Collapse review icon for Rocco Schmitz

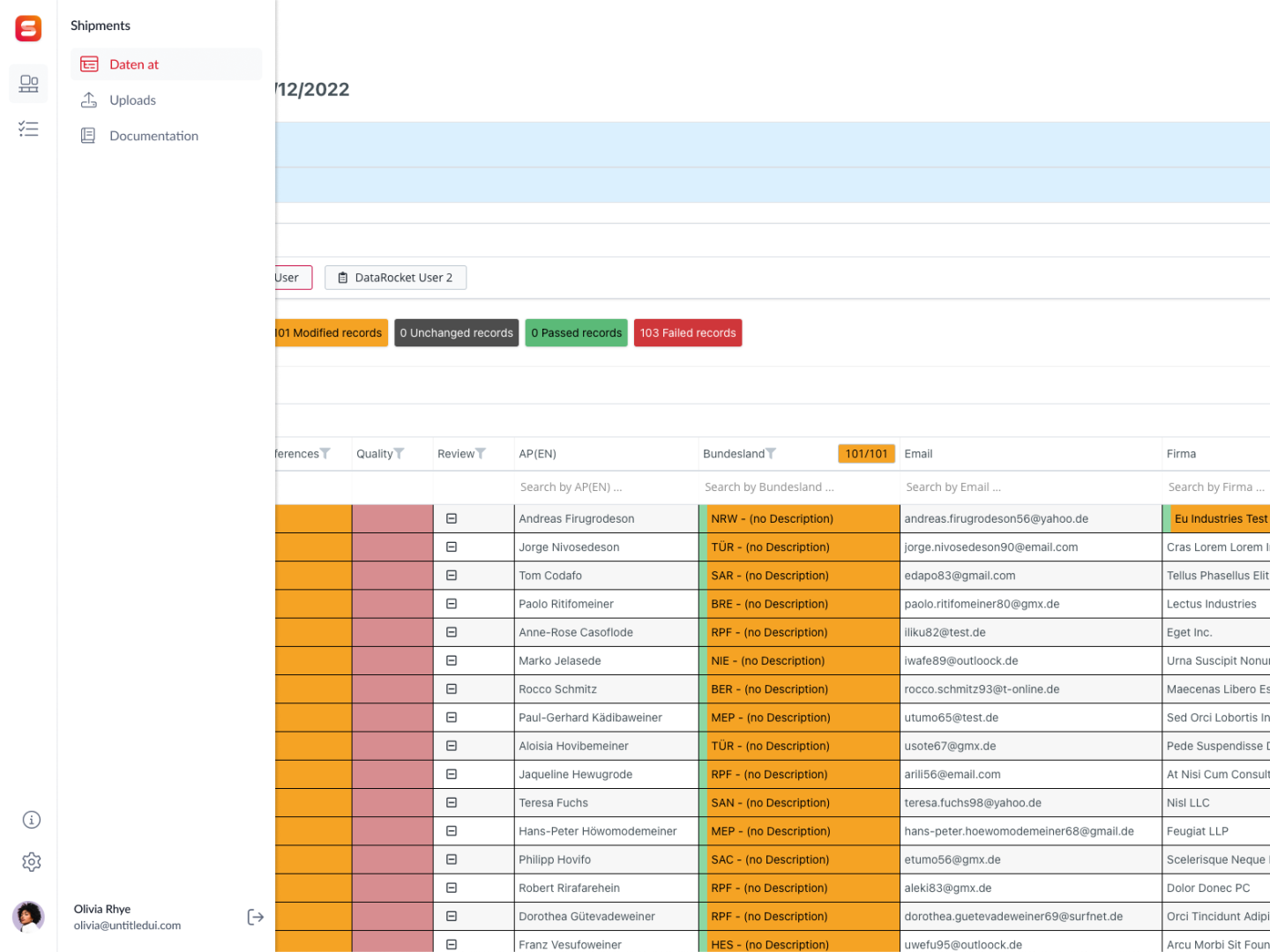pos(452,689)
